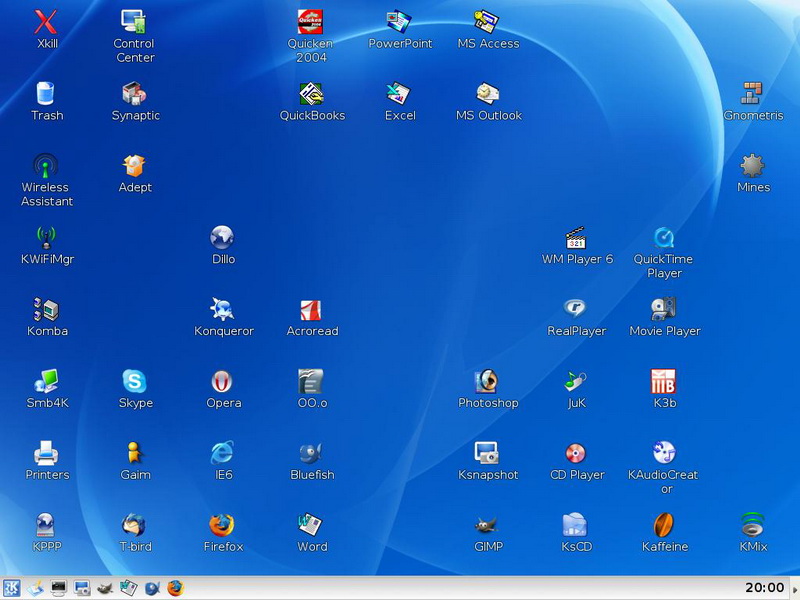Click the GIMP launcher in the taskbar
800x600 pixels.
(105, 588)
